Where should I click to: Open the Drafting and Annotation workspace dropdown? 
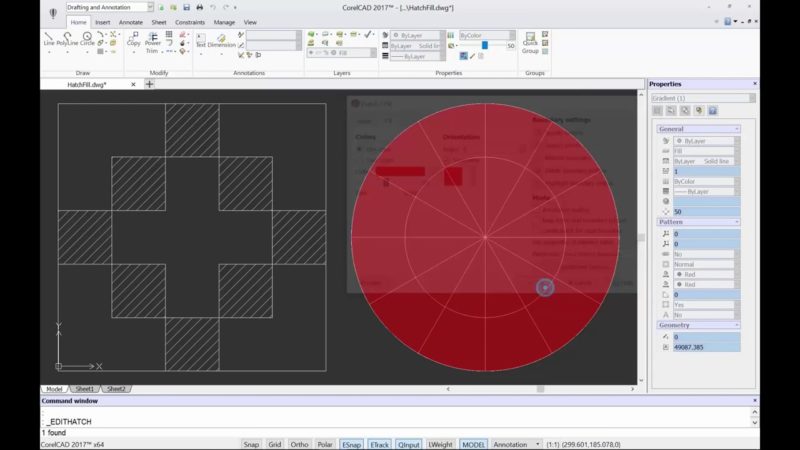point(108,7)
